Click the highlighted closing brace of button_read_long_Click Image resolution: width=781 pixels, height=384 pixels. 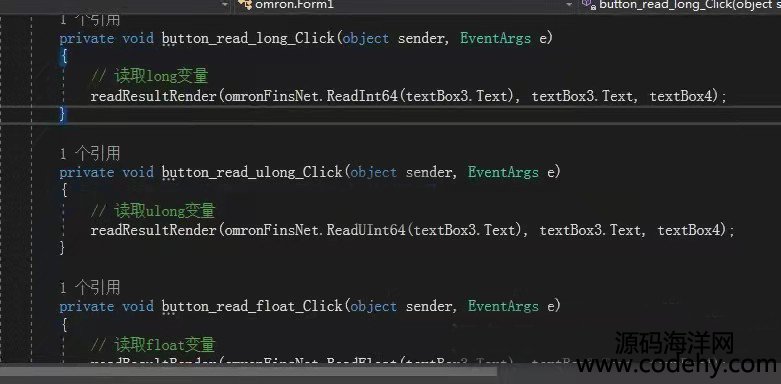point(62,115)
